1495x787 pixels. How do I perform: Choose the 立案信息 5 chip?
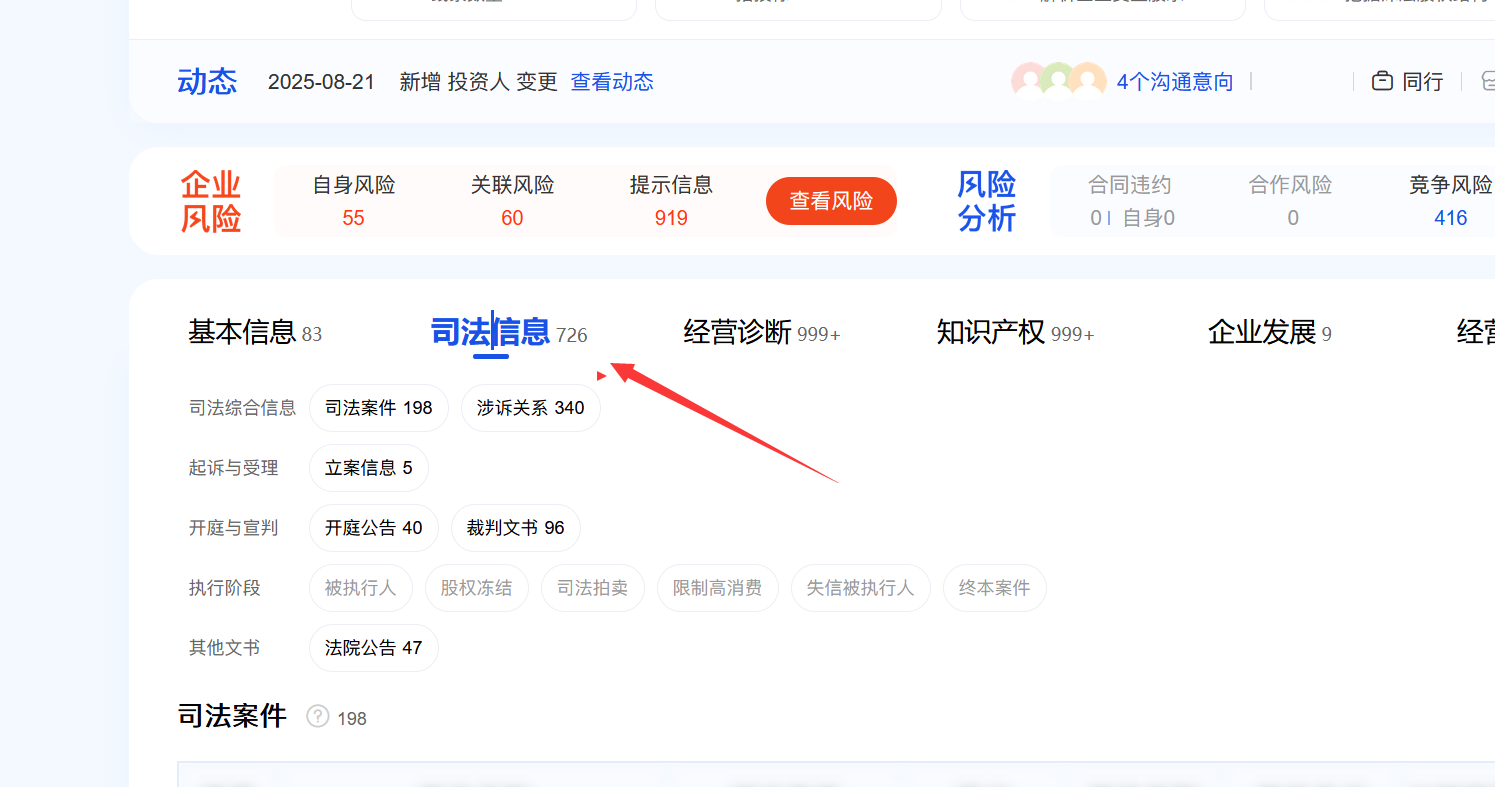tap(368, 468)
